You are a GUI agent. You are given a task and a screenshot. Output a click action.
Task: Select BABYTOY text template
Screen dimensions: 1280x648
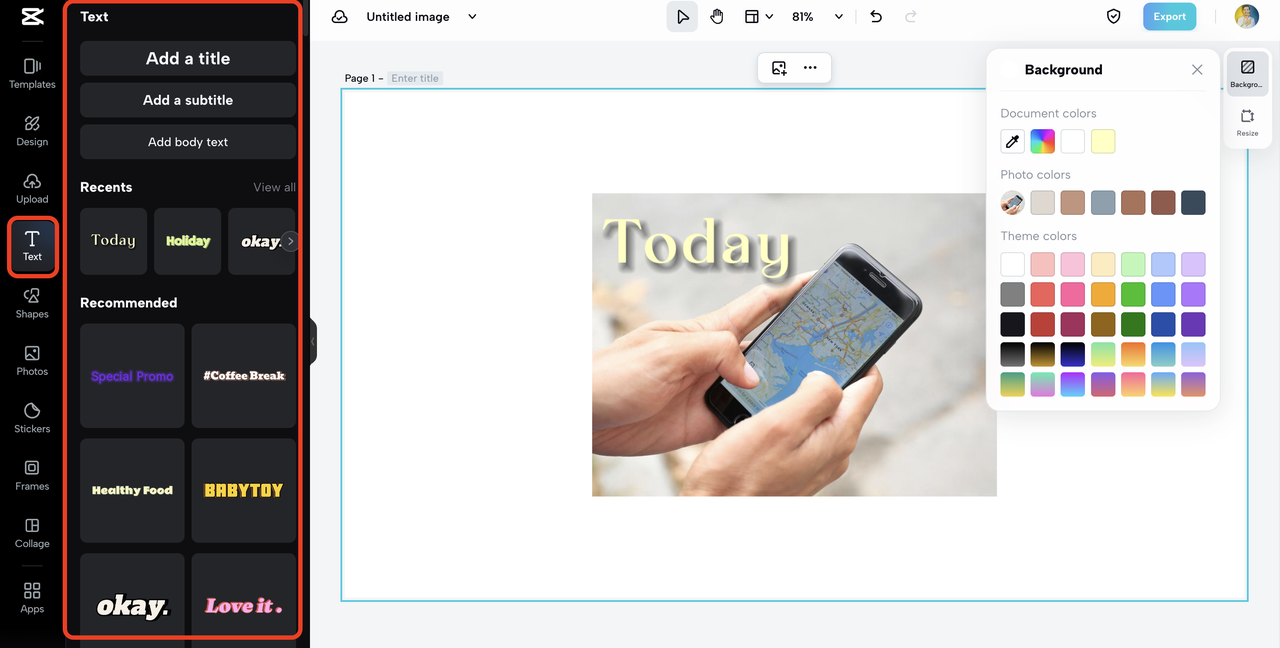coord(244,491)
